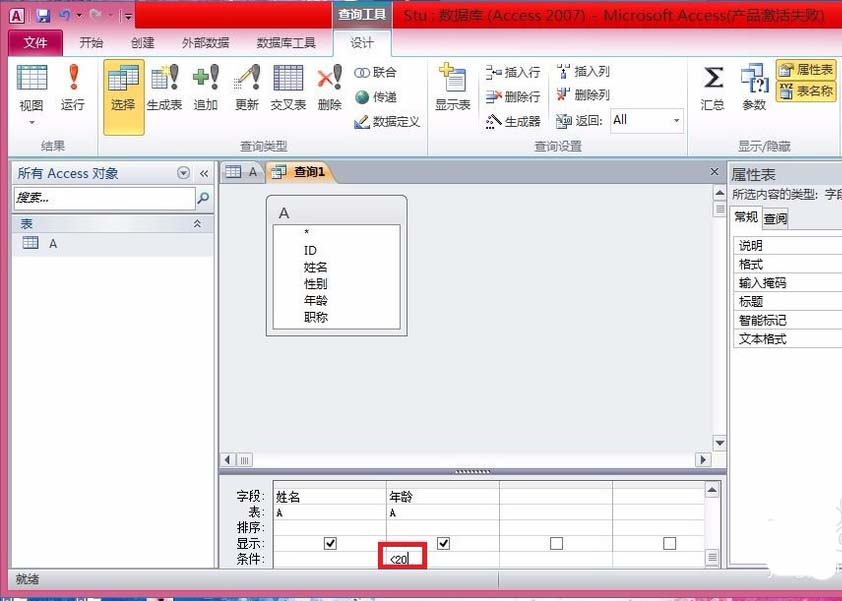Toggle the 汇总 totals row
The image size is (842, 601).
click(713, 89)
